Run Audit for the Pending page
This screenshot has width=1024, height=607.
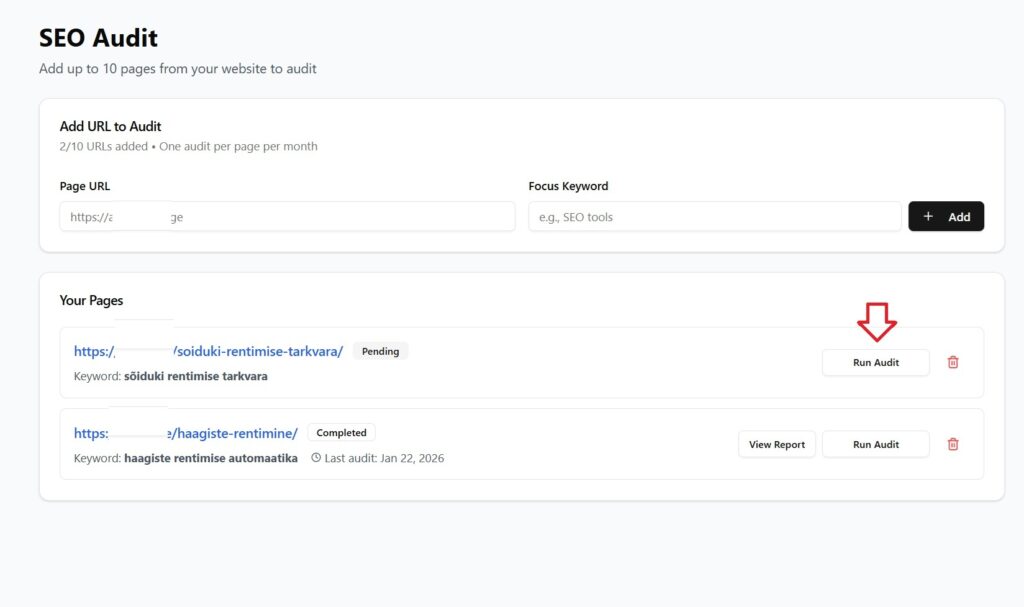[875, 362]
